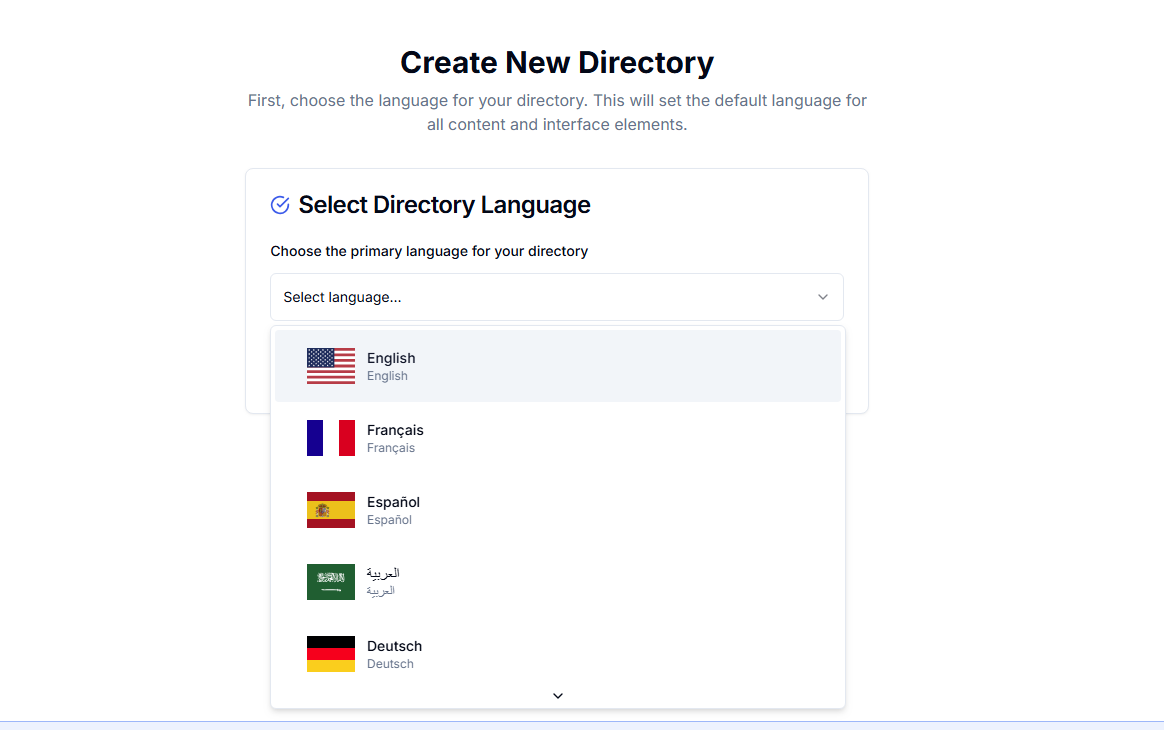
Task: Click the highlighted English row
Action: [557, 365]
